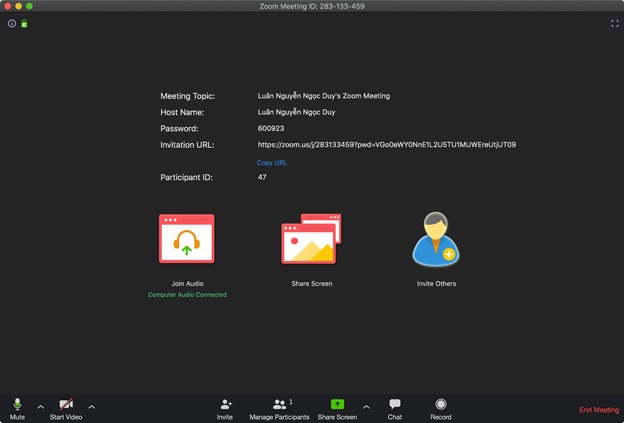Click End Meeting
The height and width of the screenshot is (423, 624).
[x=599, y=410]
